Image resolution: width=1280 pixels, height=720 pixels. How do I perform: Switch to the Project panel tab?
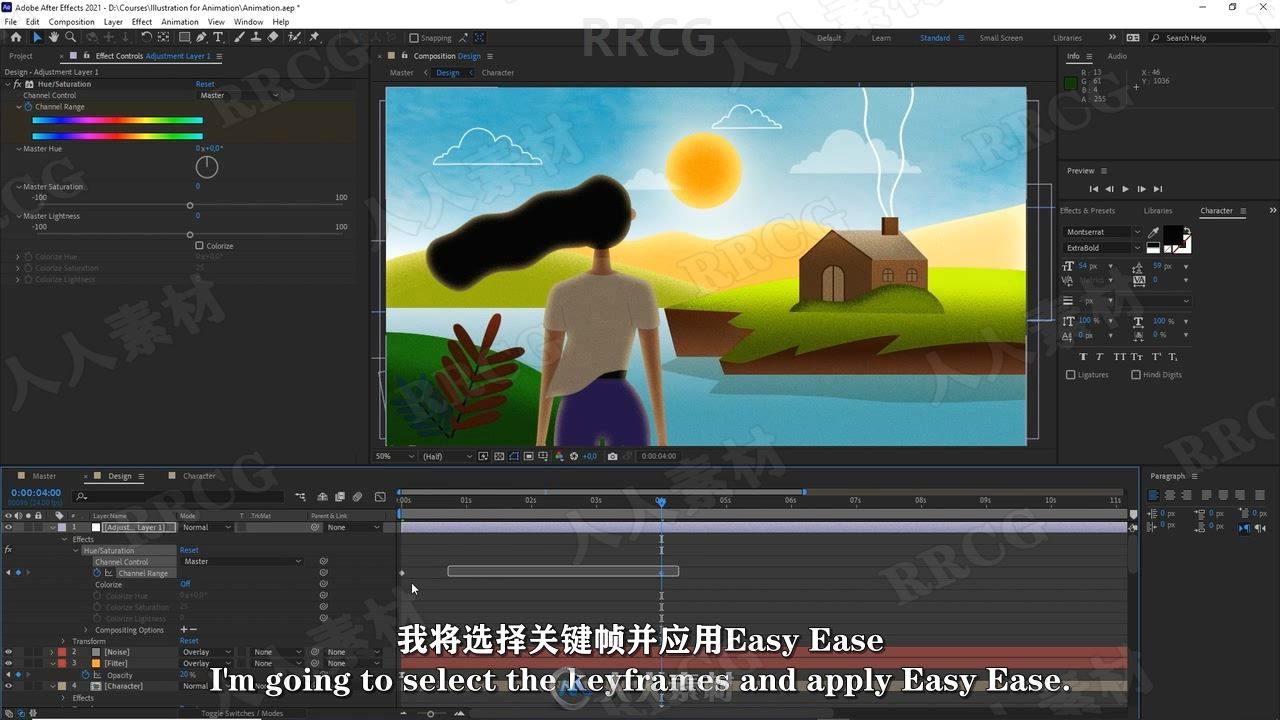[21, 56]
